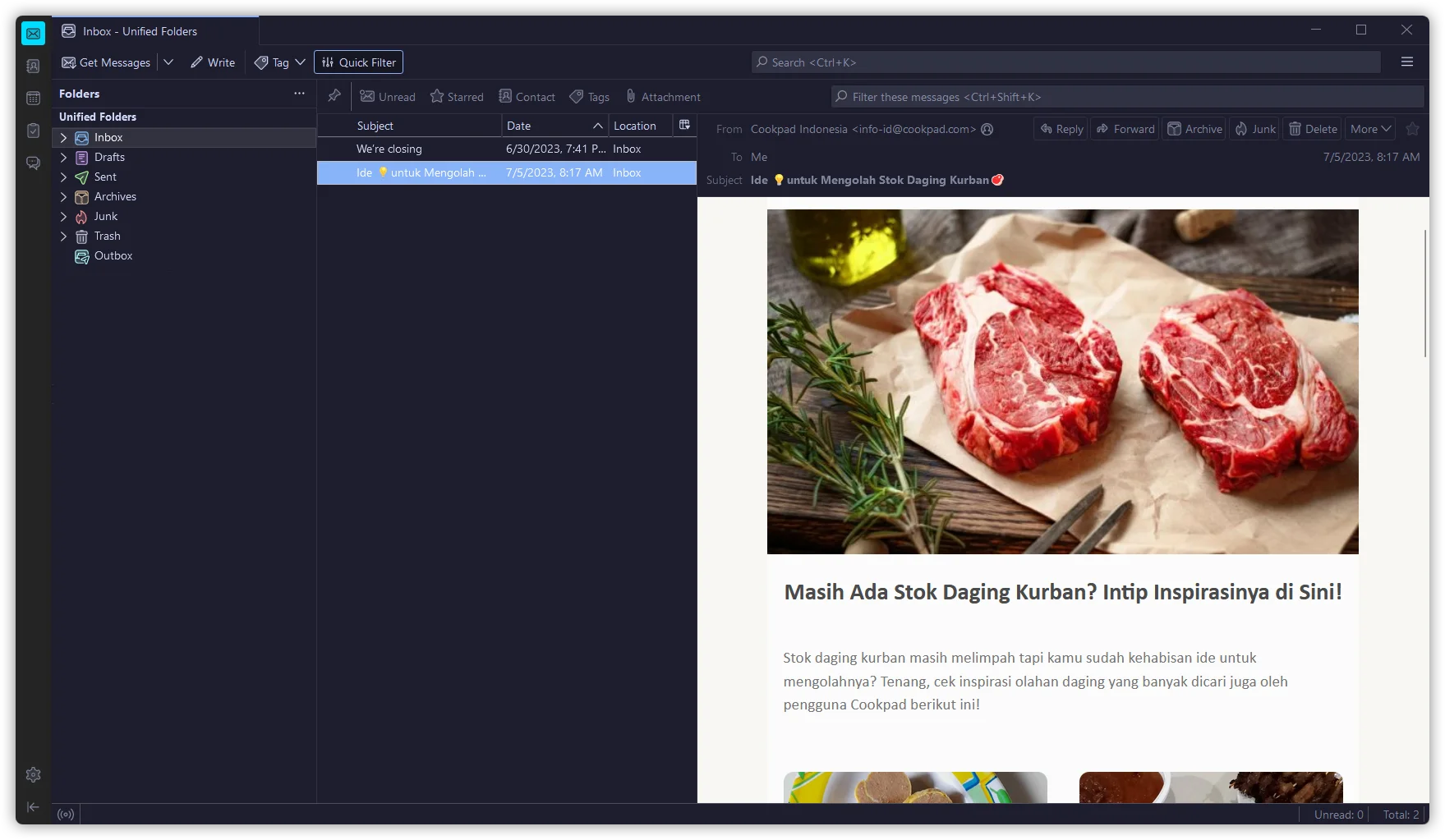Toggle the Attachment quick filter
Screen dimensions: 1445x840
(x=662, y=97)
